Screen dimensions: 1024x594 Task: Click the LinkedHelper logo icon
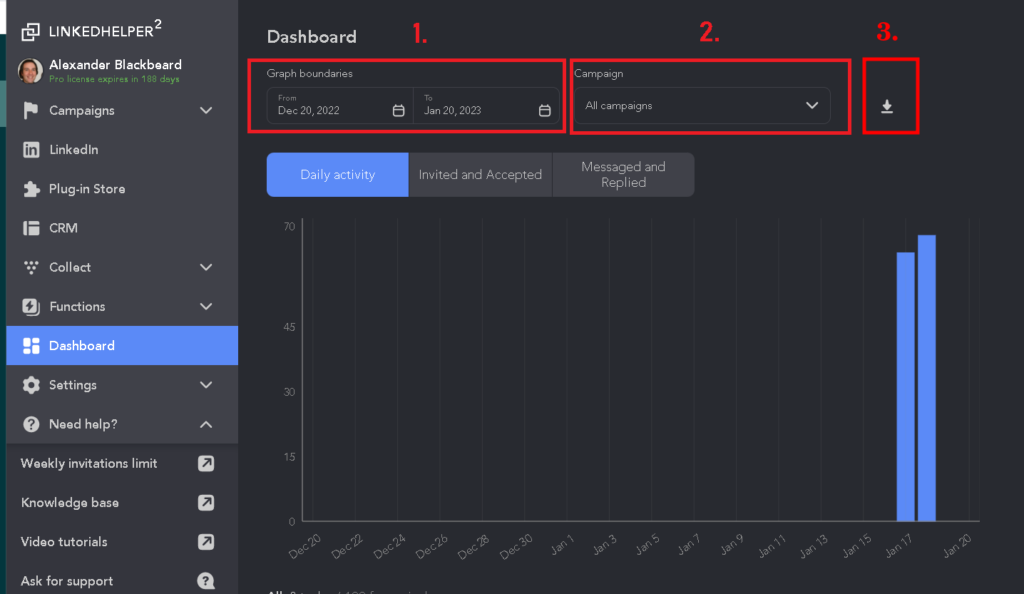coord(31,31)
